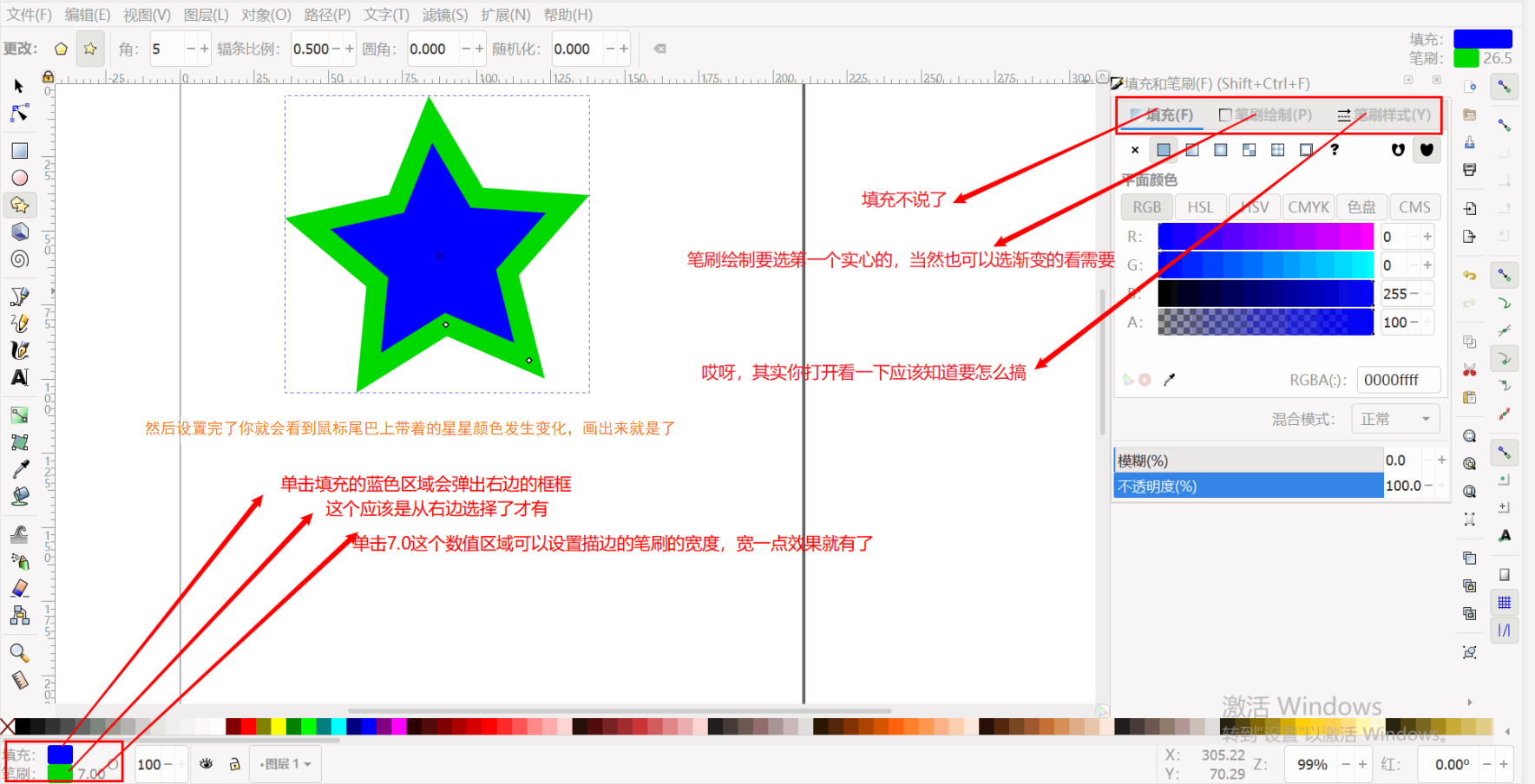Image resolution: width=1535 pixels, height=784 pixels.
Task: Select green from the bottom color palette
Action: 309,728
